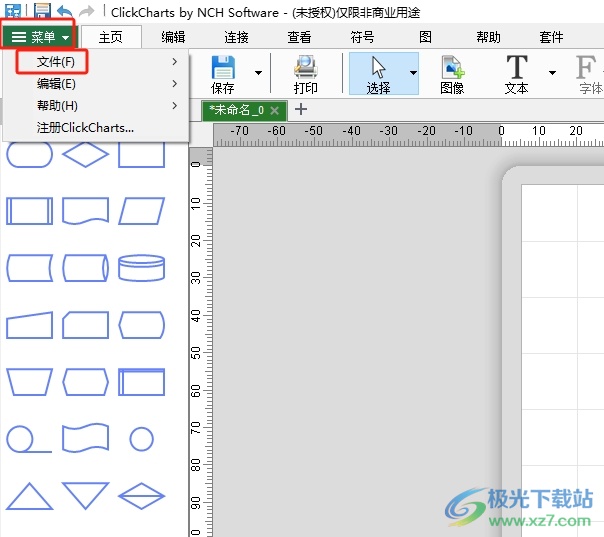Pick the manual input slanted-top shape
Viewport: 604px width, 537px height.
30,325
